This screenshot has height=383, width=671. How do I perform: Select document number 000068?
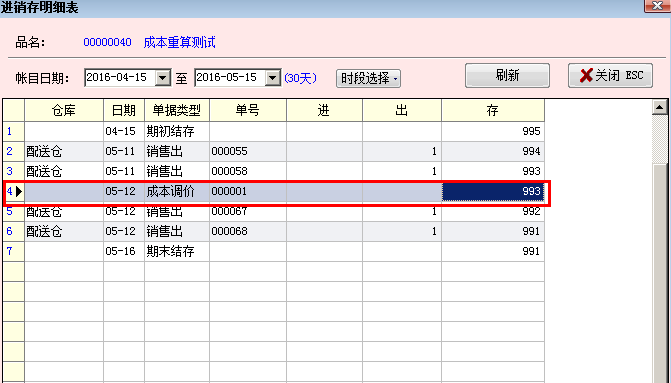[x=248, y=232]
